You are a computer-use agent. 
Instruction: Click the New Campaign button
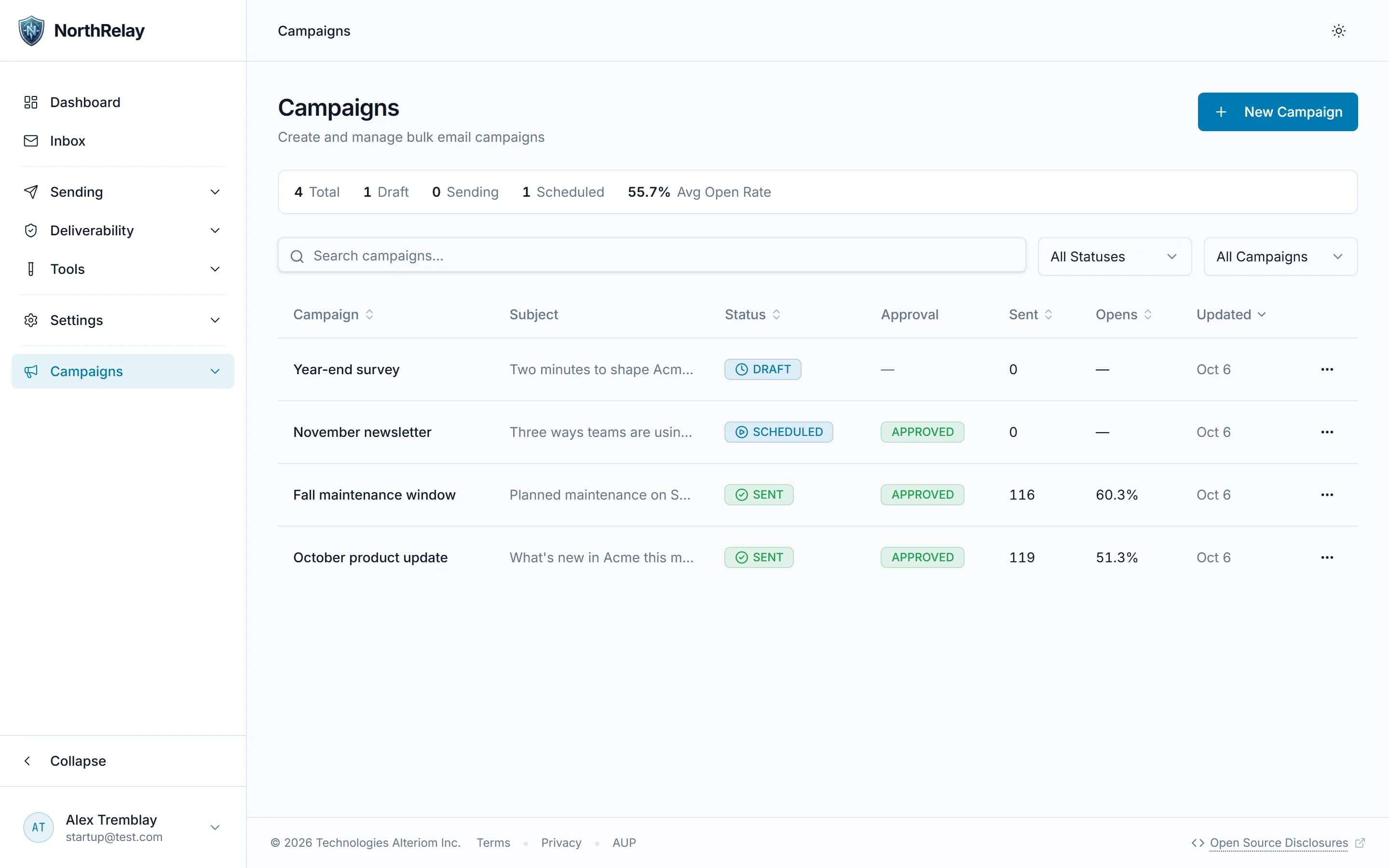point(1278,112)
